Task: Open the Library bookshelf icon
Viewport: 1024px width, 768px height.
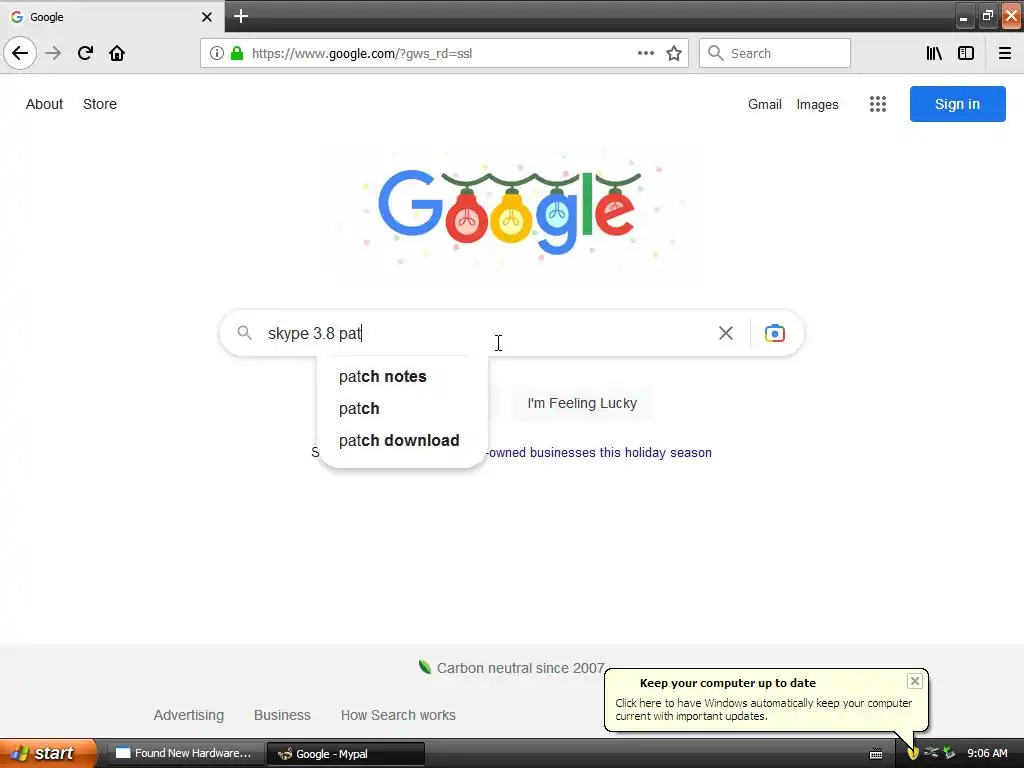Action: pos(934,53)
